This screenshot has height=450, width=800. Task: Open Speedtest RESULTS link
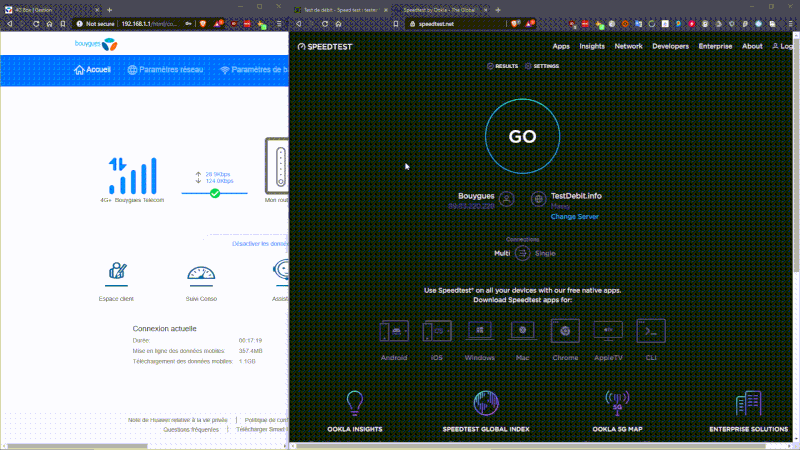(x=503, y=66)
